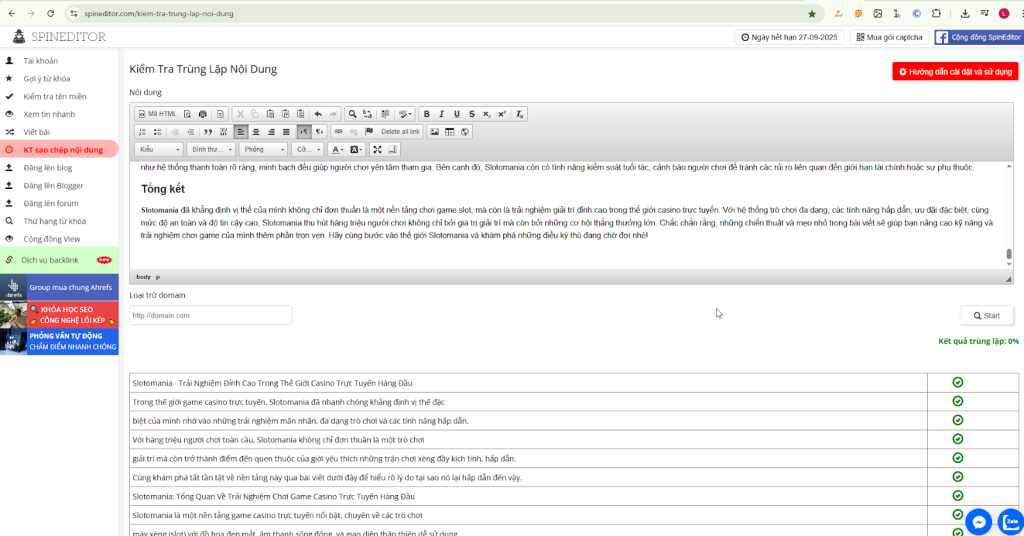Viewport: 1024px width, 536px height.
Task: Apply italic formatting in the editor
Action: [441, 114]
